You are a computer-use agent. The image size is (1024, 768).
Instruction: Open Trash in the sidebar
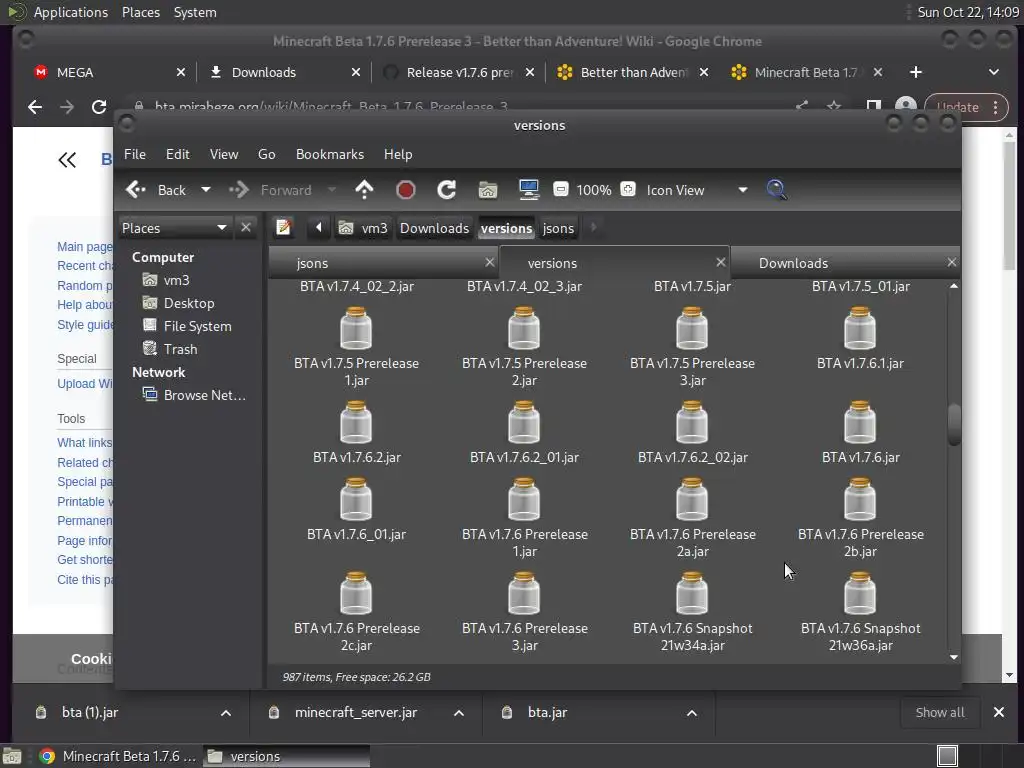[180, 349]
